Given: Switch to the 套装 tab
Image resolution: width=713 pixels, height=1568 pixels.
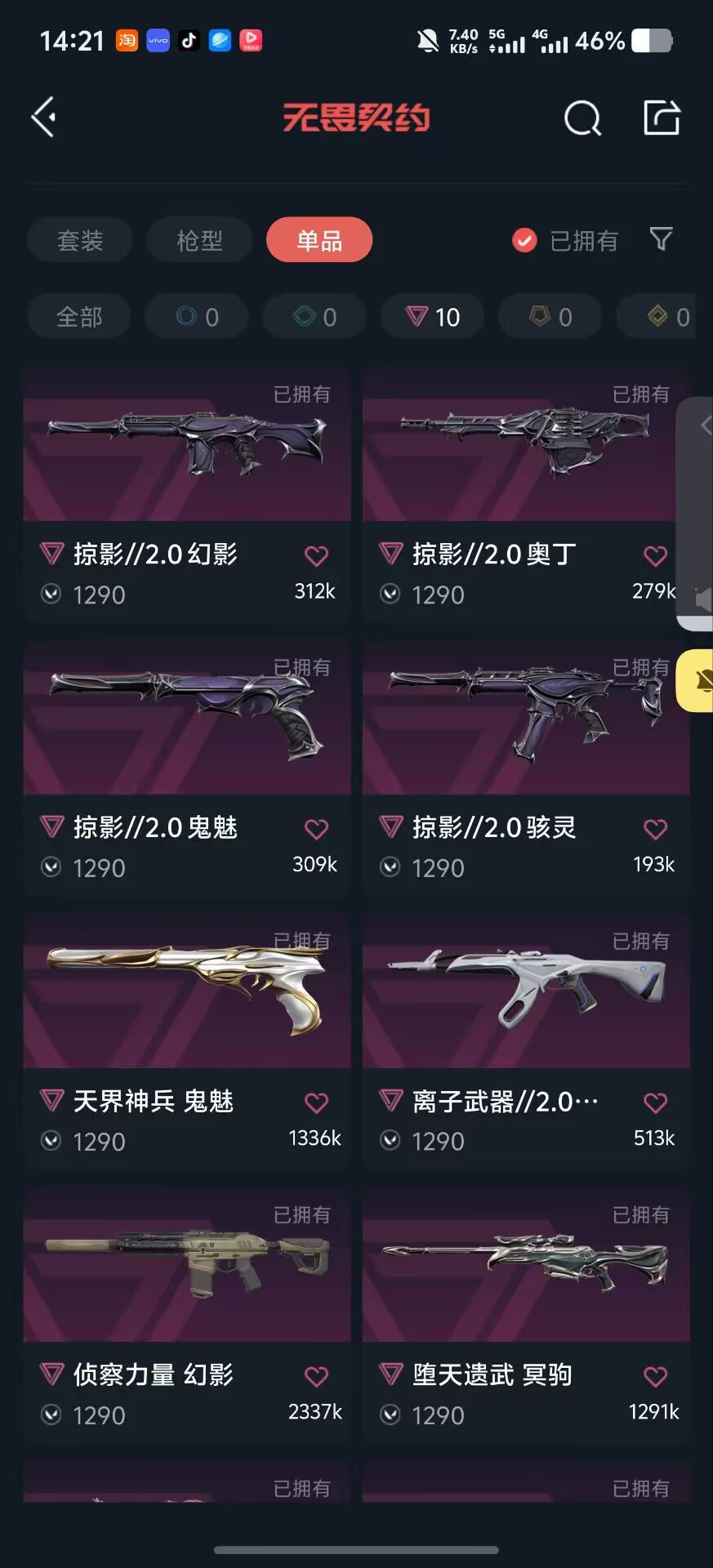Looking at the screenshot, I should [x=80, y=240].
